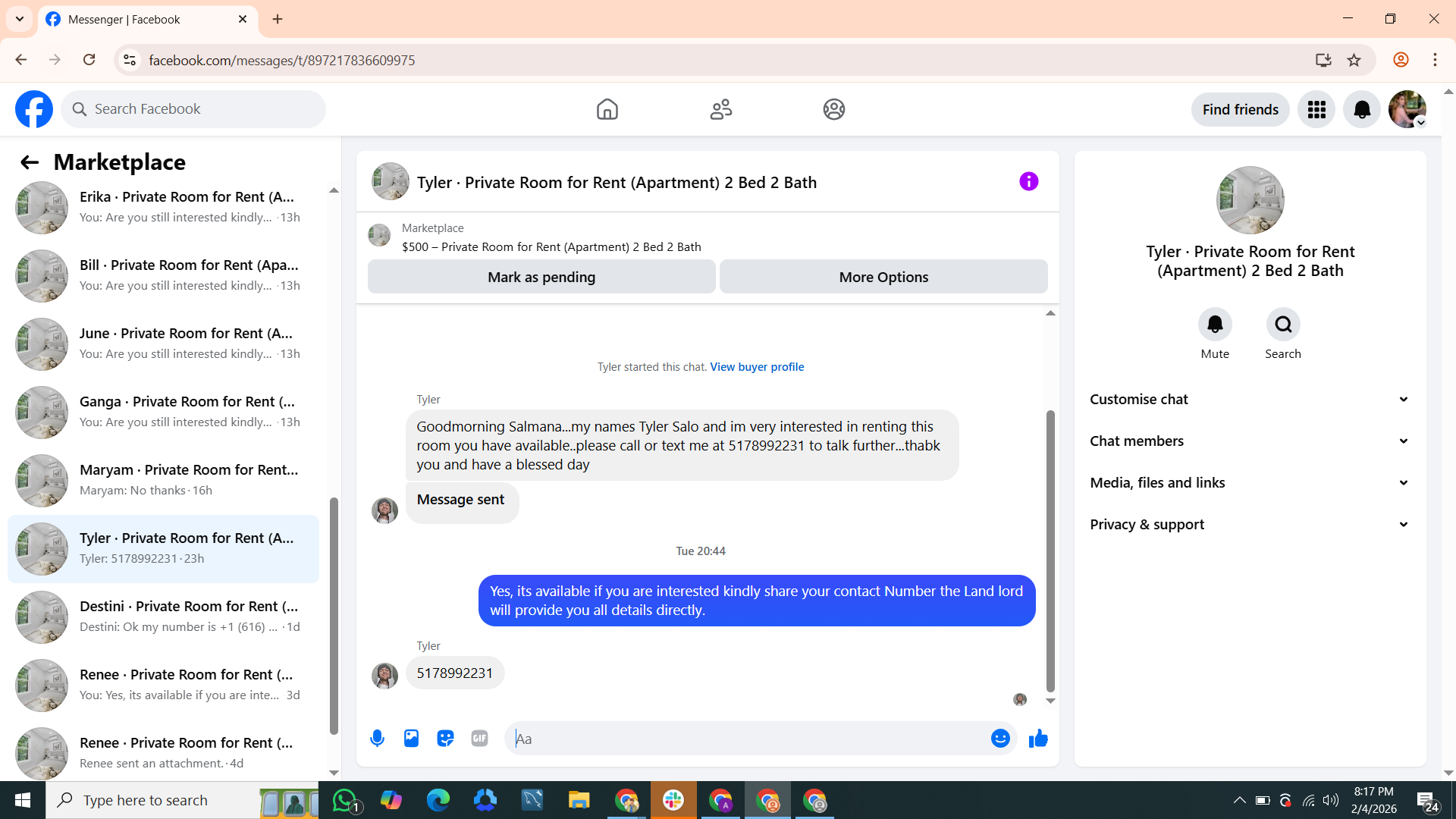Go to Facebook Home tab

point(607,110)
